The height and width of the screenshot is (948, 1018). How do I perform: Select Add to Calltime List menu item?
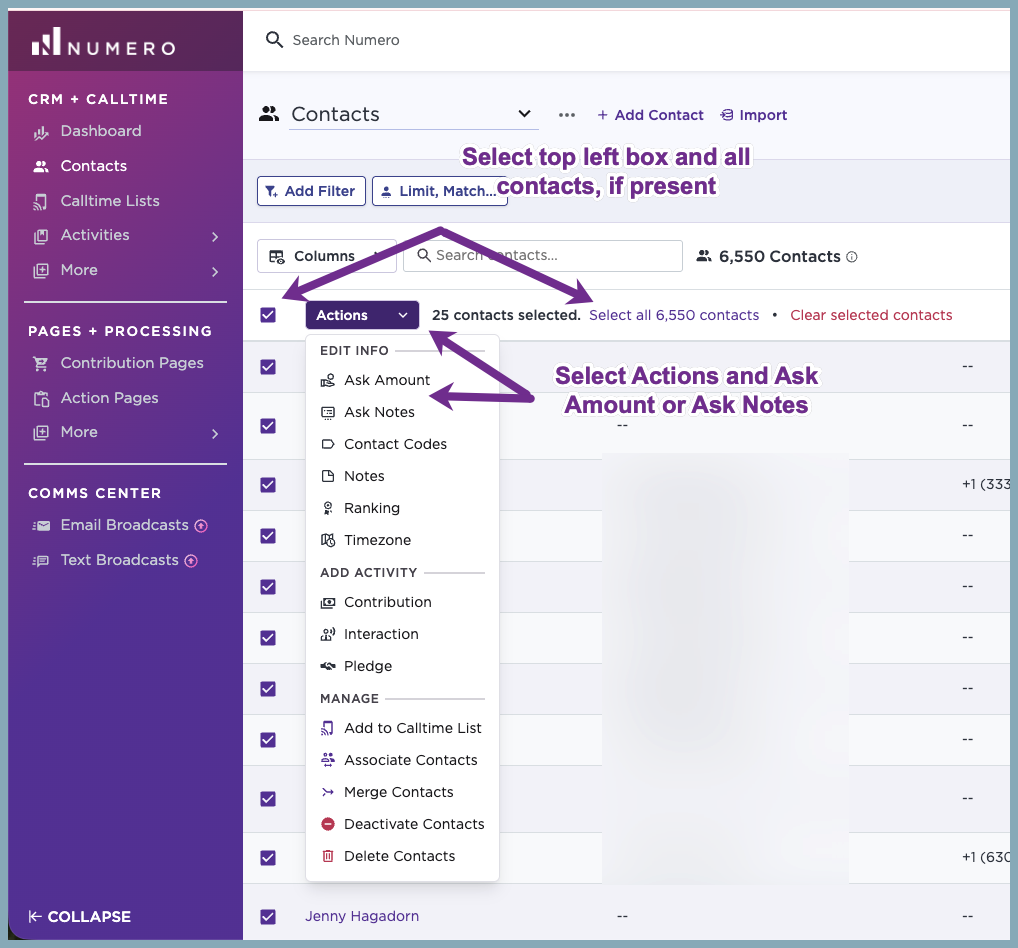point(403,729)
